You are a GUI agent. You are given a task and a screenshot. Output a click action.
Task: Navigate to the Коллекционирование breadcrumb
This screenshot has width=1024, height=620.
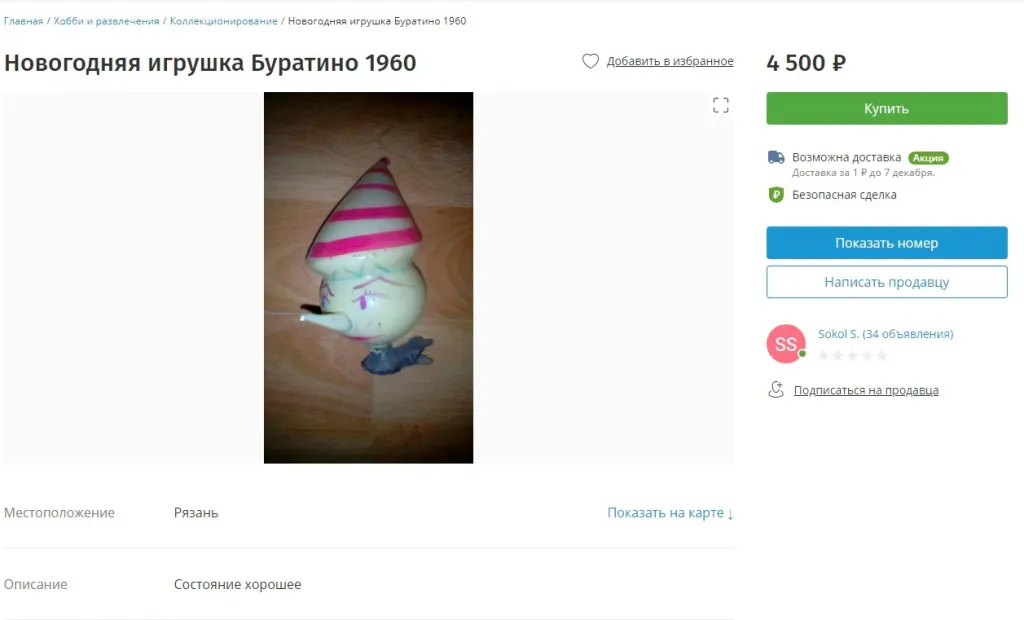tap(223, 21)
